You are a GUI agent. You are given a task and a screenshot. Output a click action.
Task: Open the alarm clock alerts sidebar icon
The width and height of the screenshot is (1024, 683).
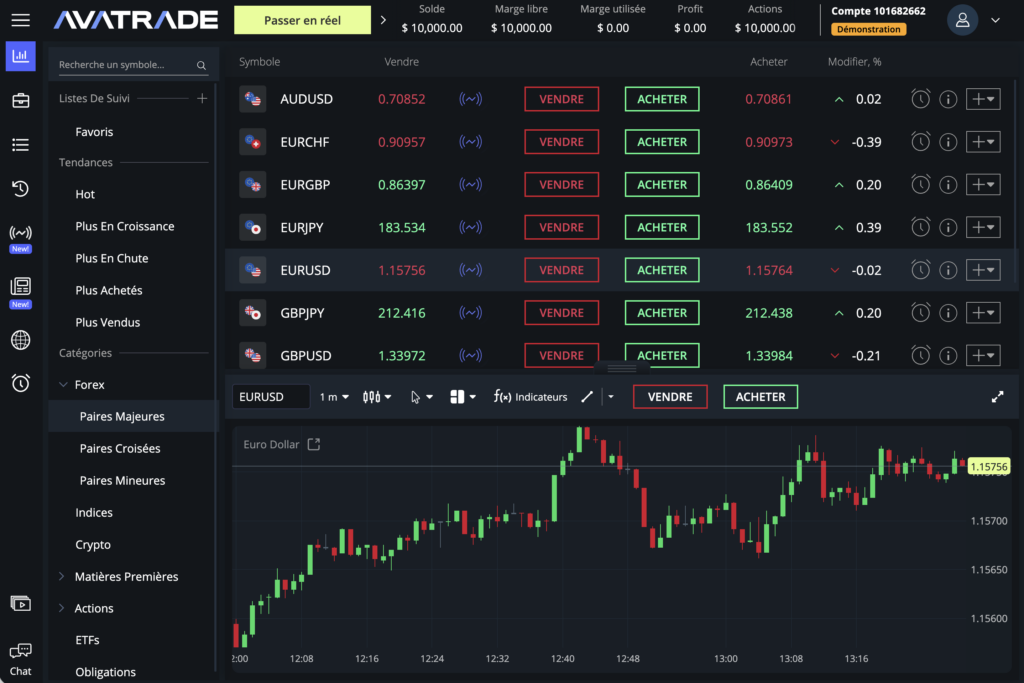pyautogui.click(x=20, y=383)
